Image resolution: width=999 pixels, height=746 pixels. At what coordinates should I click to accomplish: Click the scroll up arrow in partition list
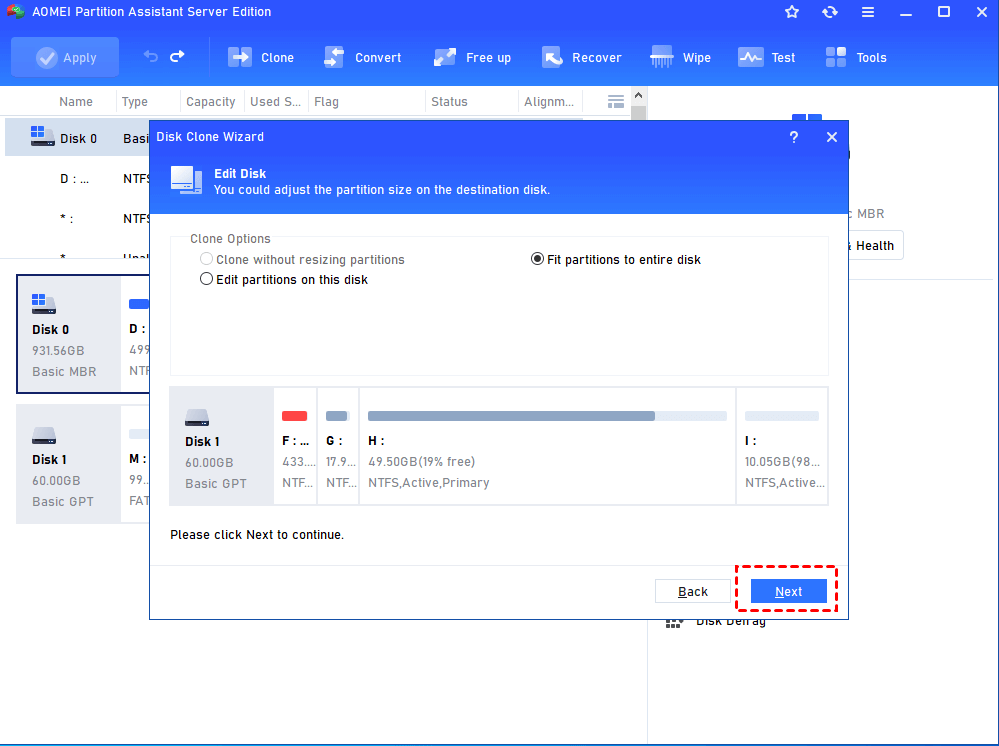click(x=638, y=96)
